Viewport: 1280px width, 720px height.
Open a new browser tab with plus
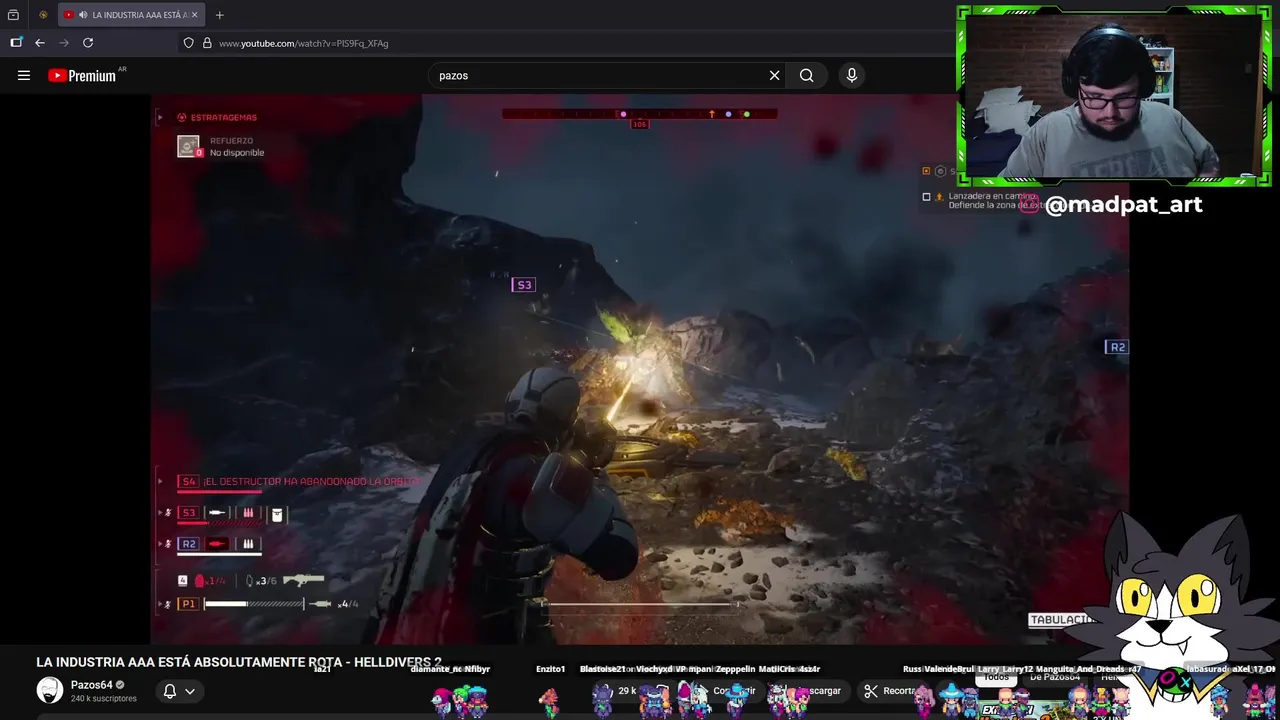point(219,15)
